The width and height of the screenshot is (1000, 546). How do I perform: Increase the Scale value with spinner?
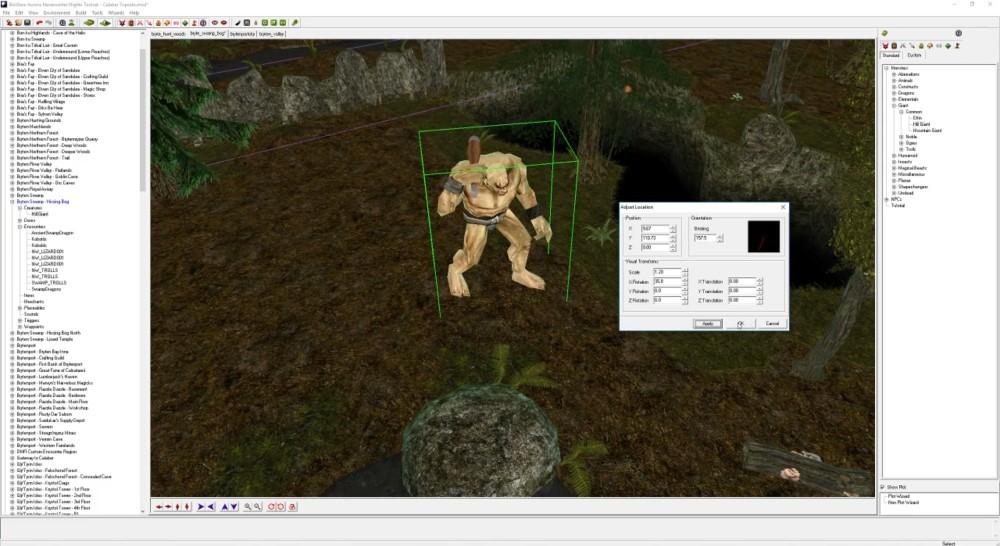coord(685,270)
